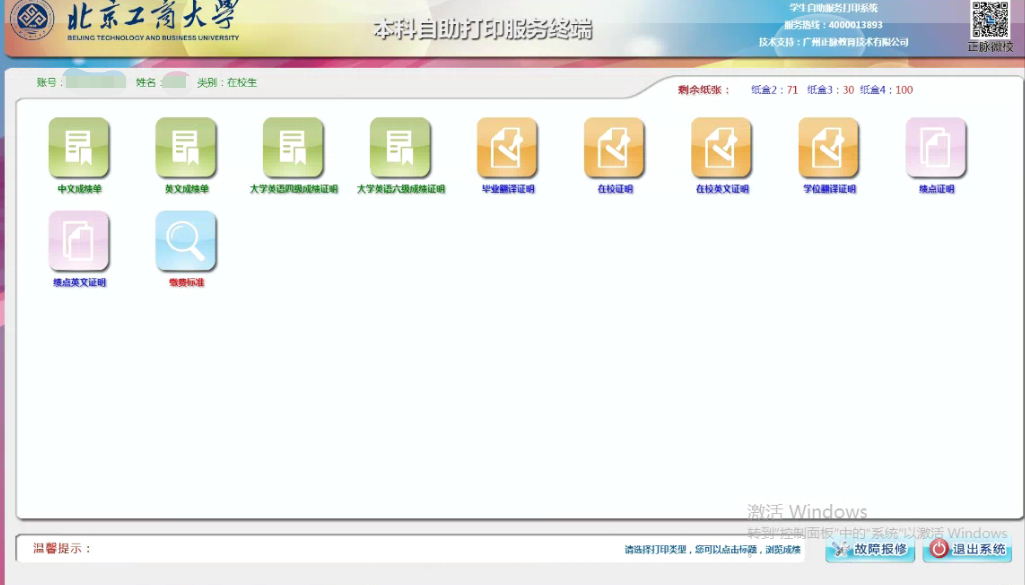
Task: Click the 缴费标准 magnifier icon
Action: click(x=186, y=241)
